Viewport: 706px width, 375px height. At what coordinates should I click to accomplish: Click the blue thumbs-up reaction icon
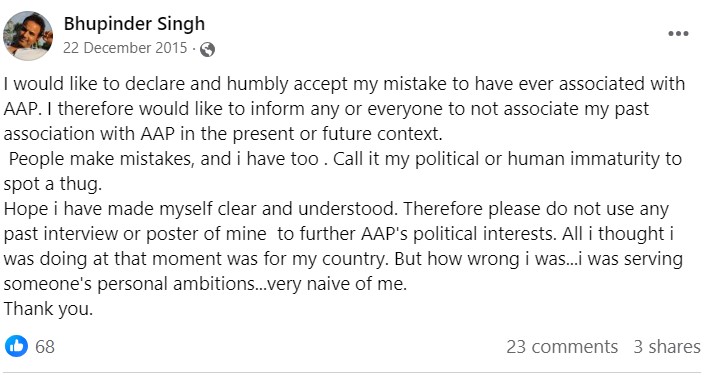point(16,346)
